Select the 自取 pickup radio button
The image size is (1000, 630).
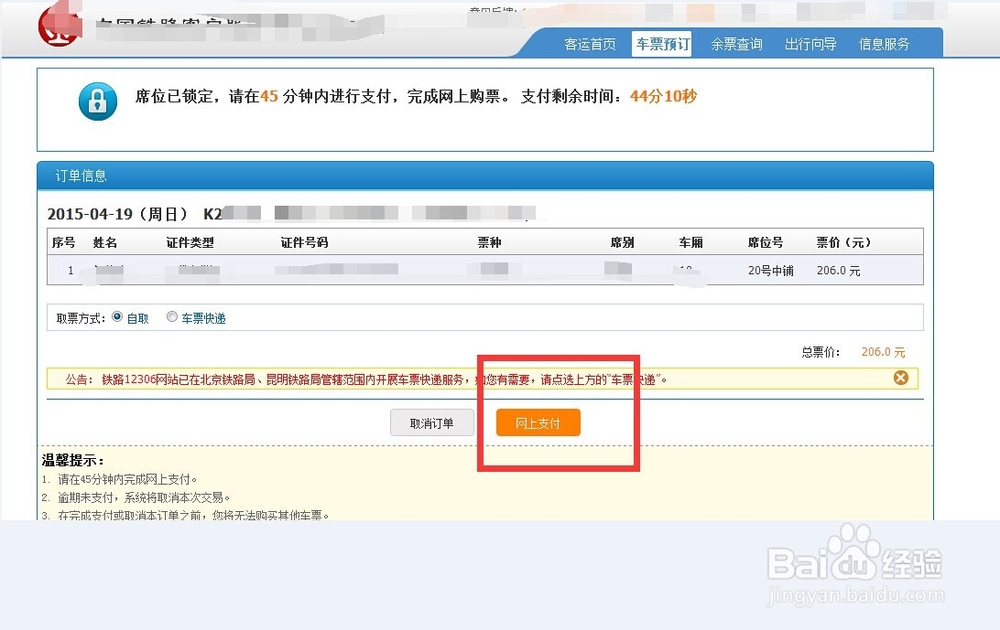[117, 317]
